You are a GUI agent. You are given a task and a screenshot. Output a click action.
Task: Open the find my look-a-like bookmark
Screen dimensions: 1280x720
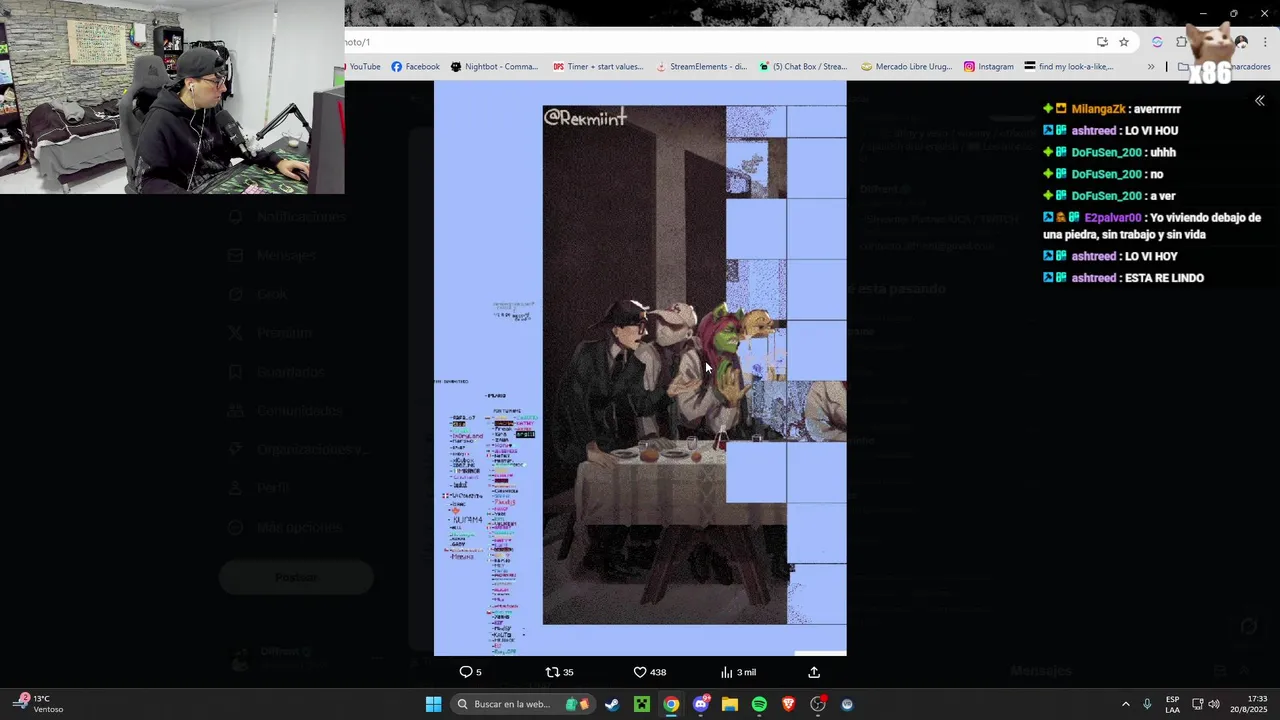pos(1069,67)
